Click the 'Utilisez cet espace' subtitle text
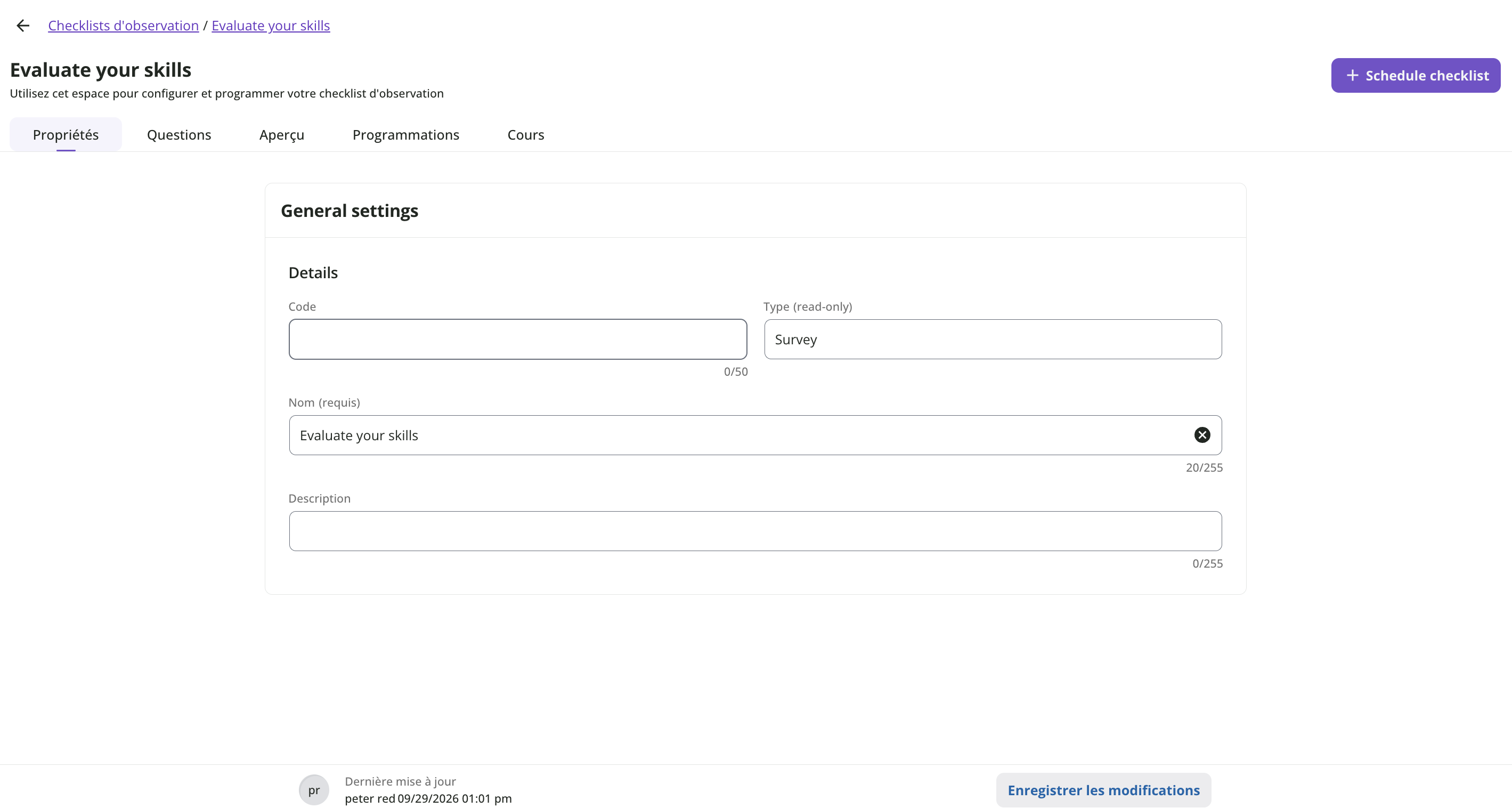 point(226,93)
